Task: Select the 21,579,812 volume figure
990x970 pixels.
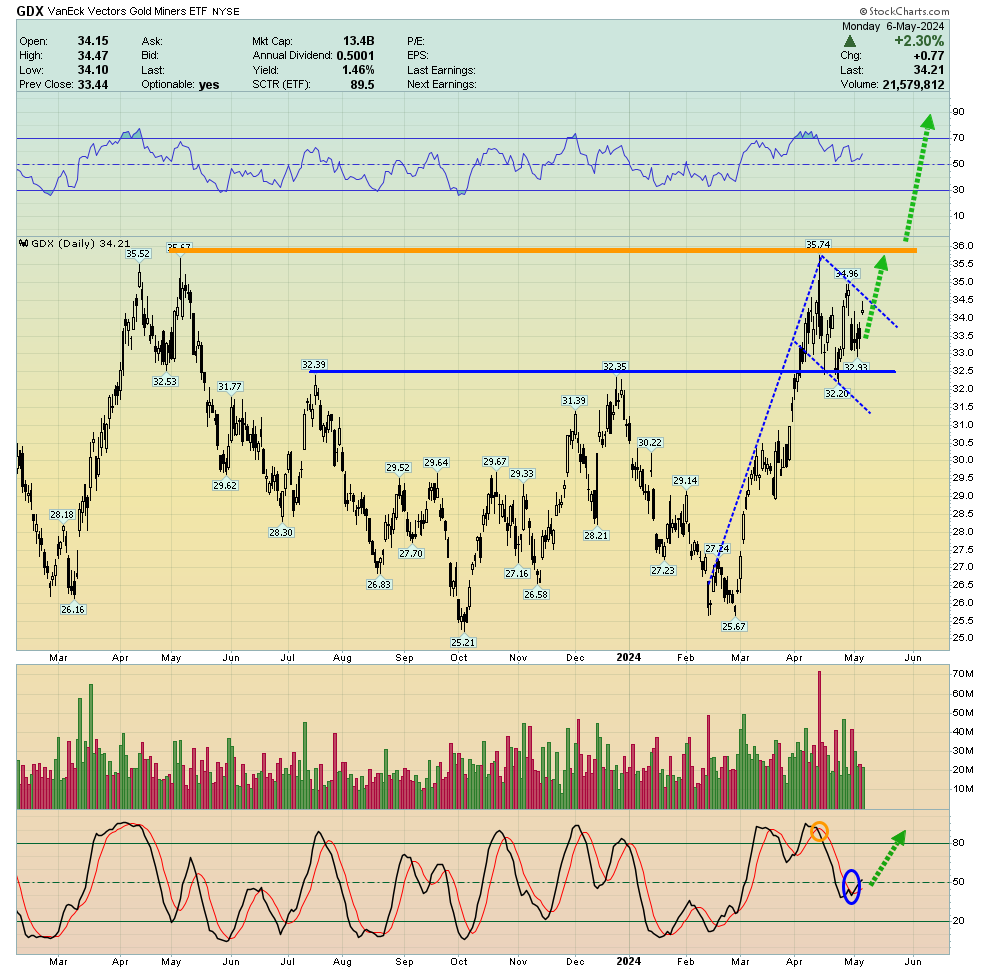Action: [x=914, y=85]
